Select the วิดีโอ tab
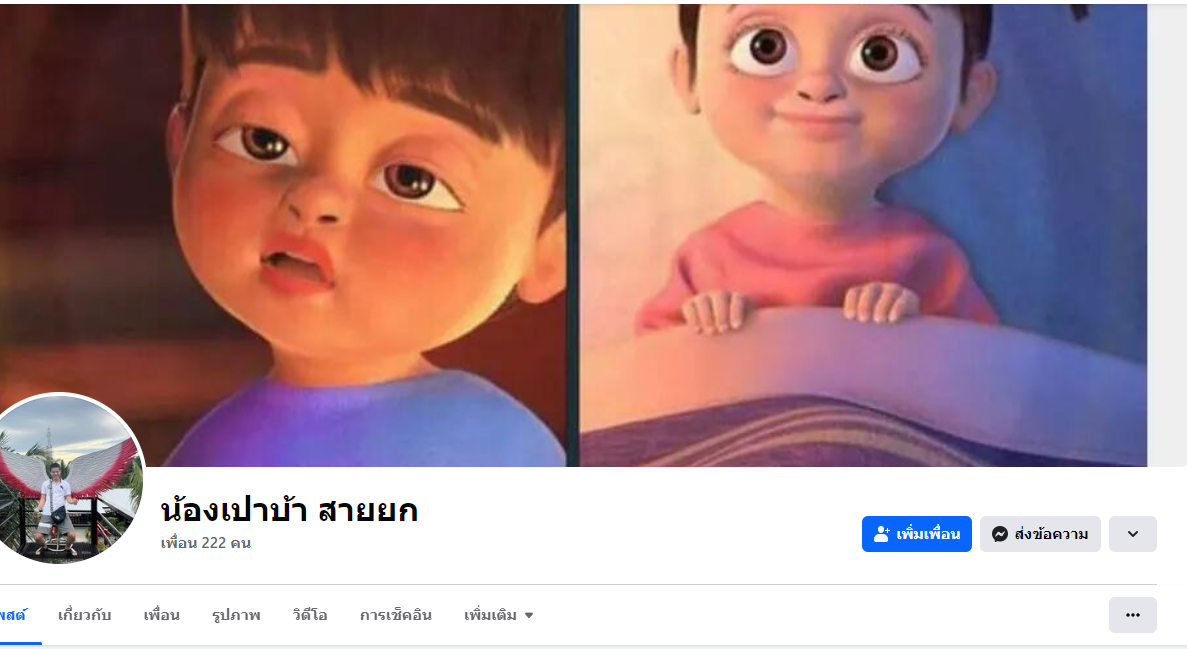Image resolution: width=1187 pixels, height=649 pixels. (x=310, y=615)
